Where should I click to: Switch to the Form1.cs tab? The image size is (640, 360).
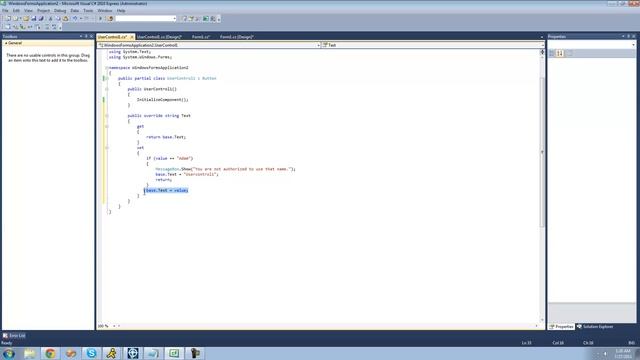201,37
